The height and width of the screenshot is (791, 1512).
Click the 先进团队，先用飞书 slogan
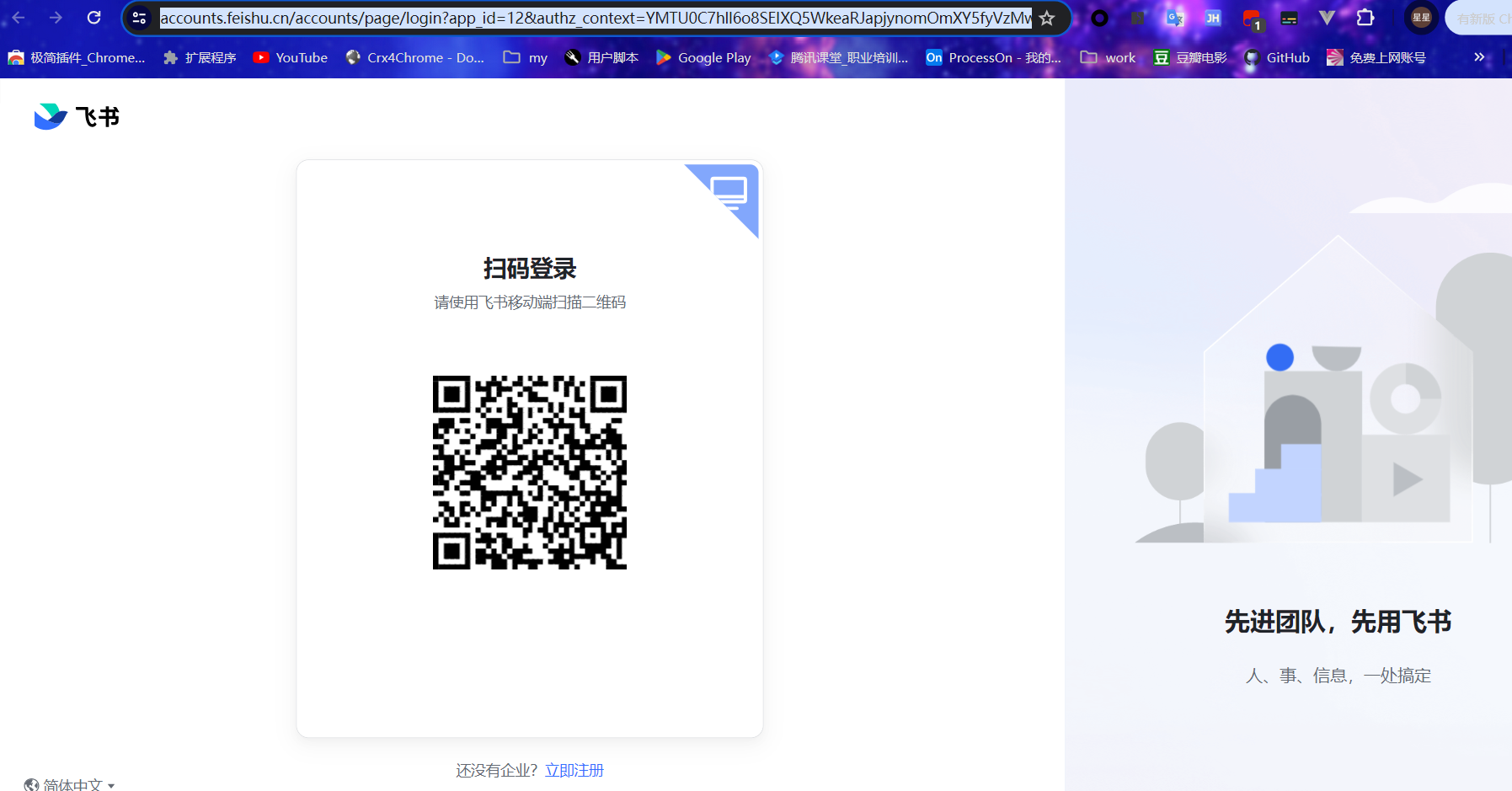coord(1338,622)
